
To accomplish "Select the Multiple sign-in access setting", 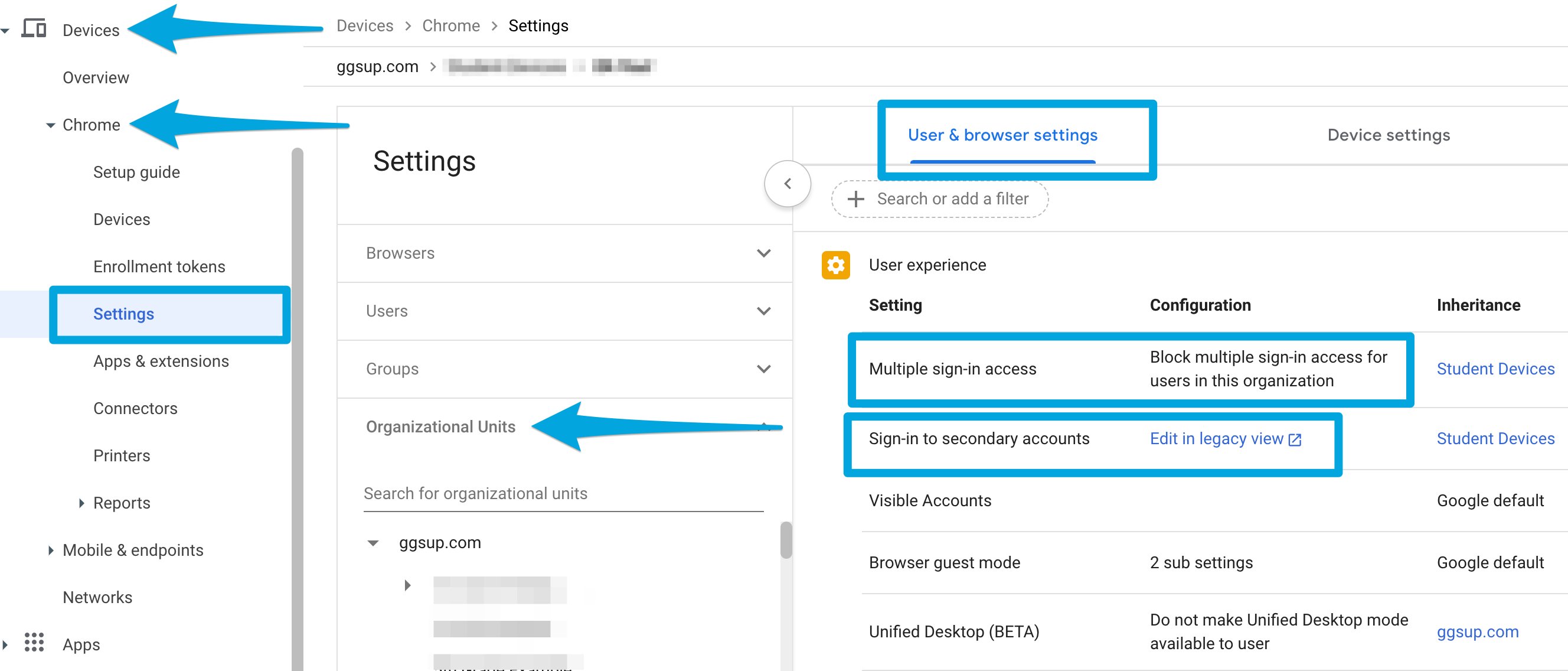I will pos(952,369).
